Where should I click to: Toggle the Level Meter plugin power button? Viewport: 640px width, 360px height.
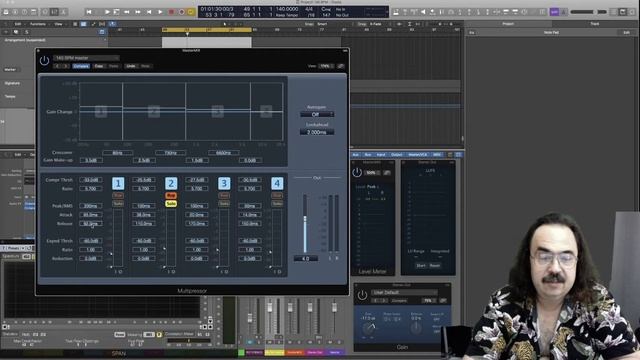tap(357, 172)
